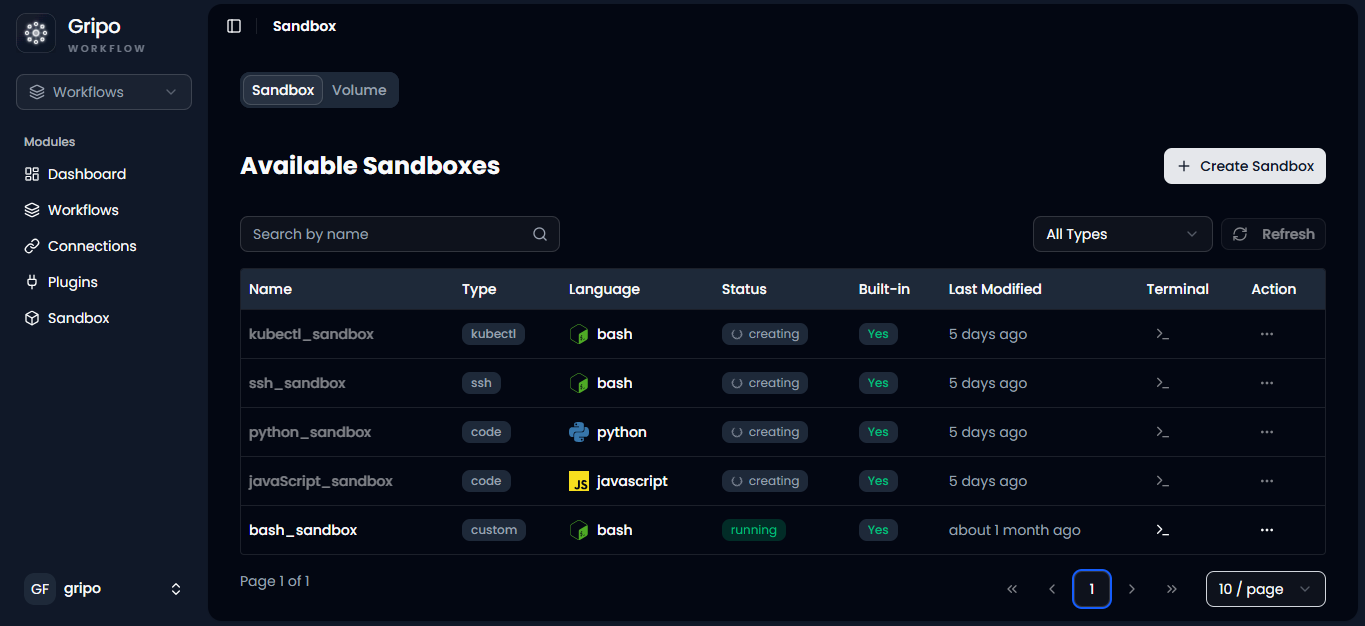Go to the last page arrow

1172,589
